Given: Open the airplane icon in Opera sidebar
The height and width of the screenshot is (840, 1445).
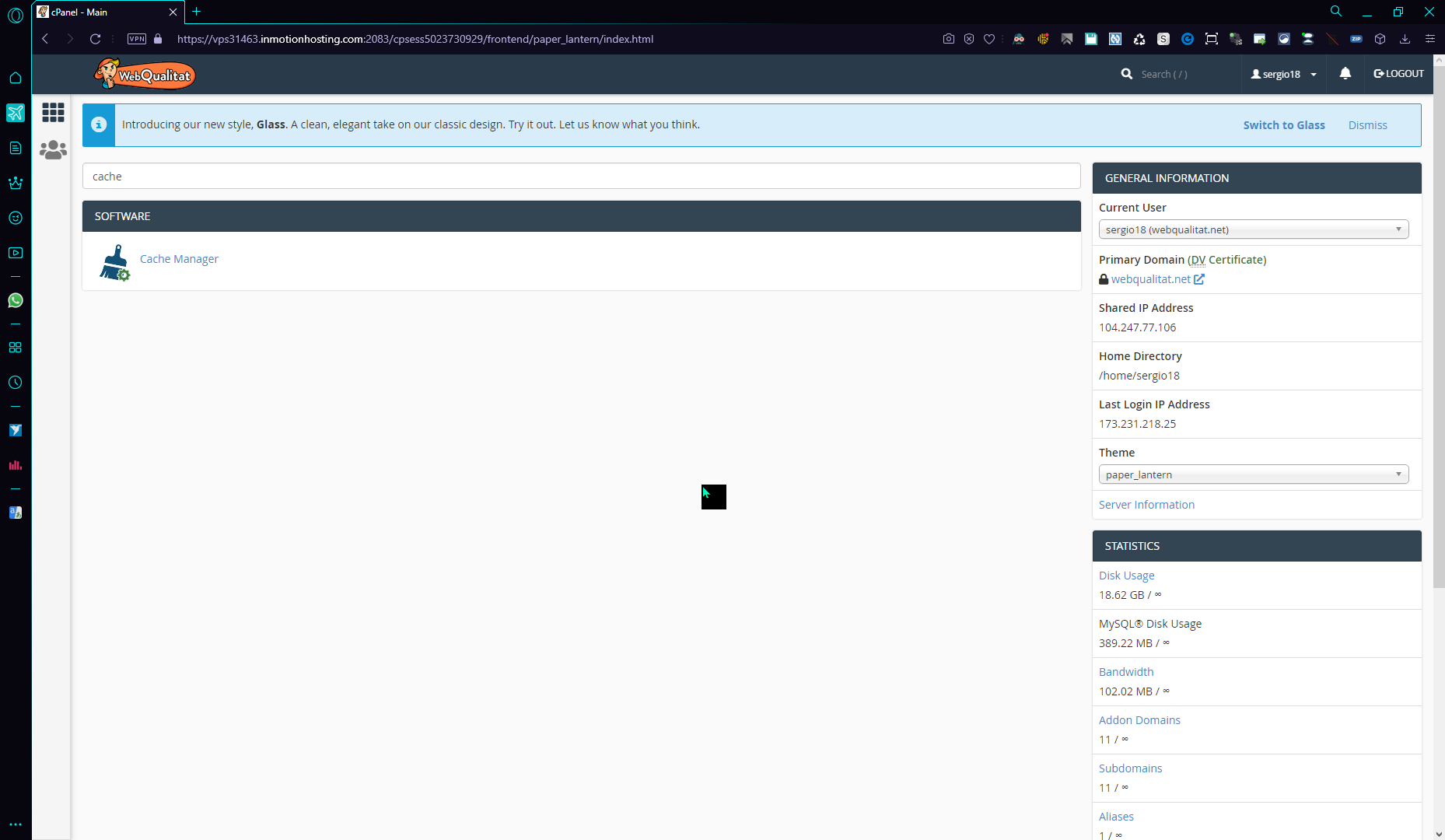Looking at the screenshot, I should coord(16,113).
